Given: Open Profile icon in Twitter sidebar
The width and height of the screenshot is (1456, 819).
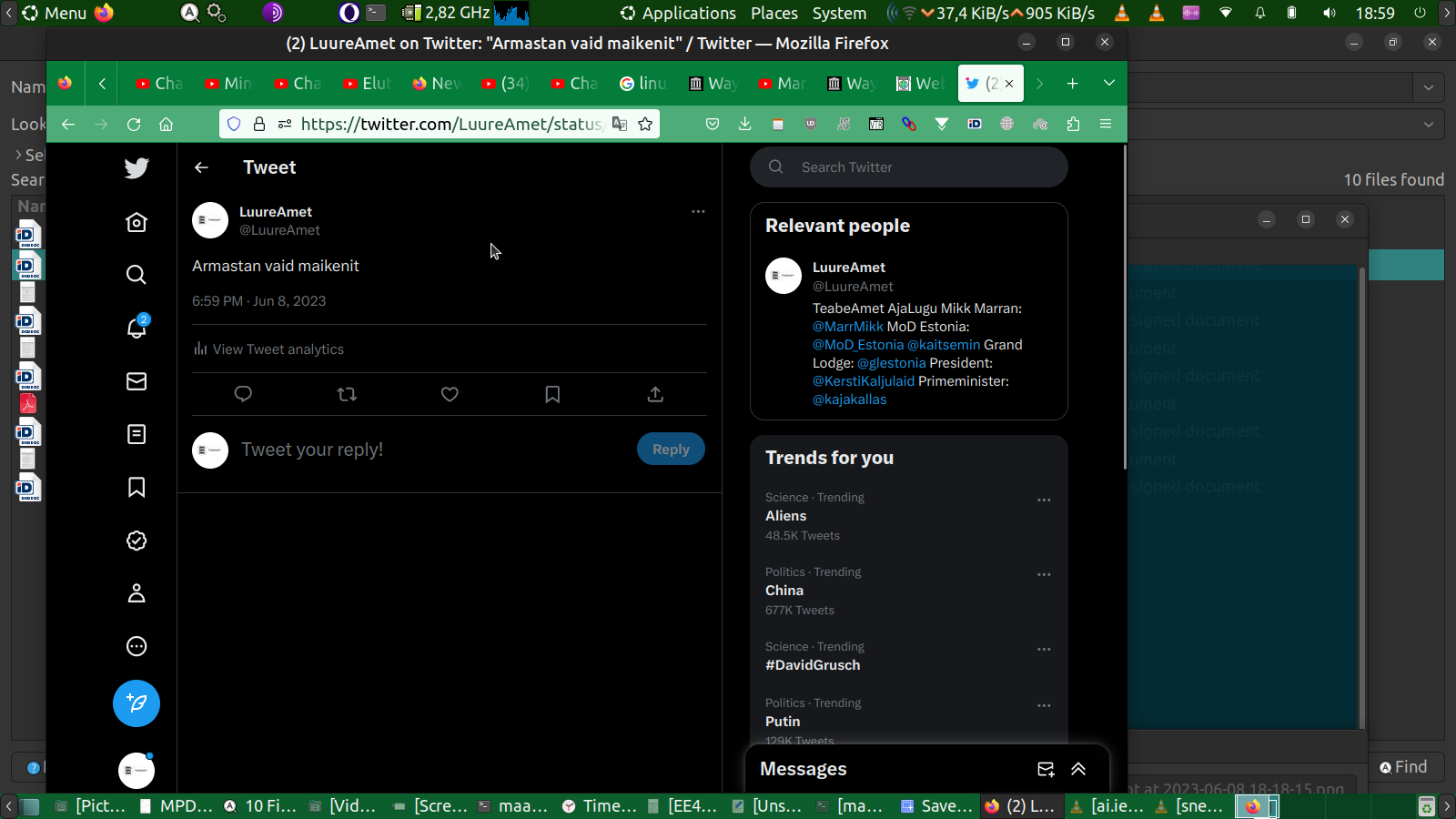Looking at the screenshot, I should click(x=136, y=593).
